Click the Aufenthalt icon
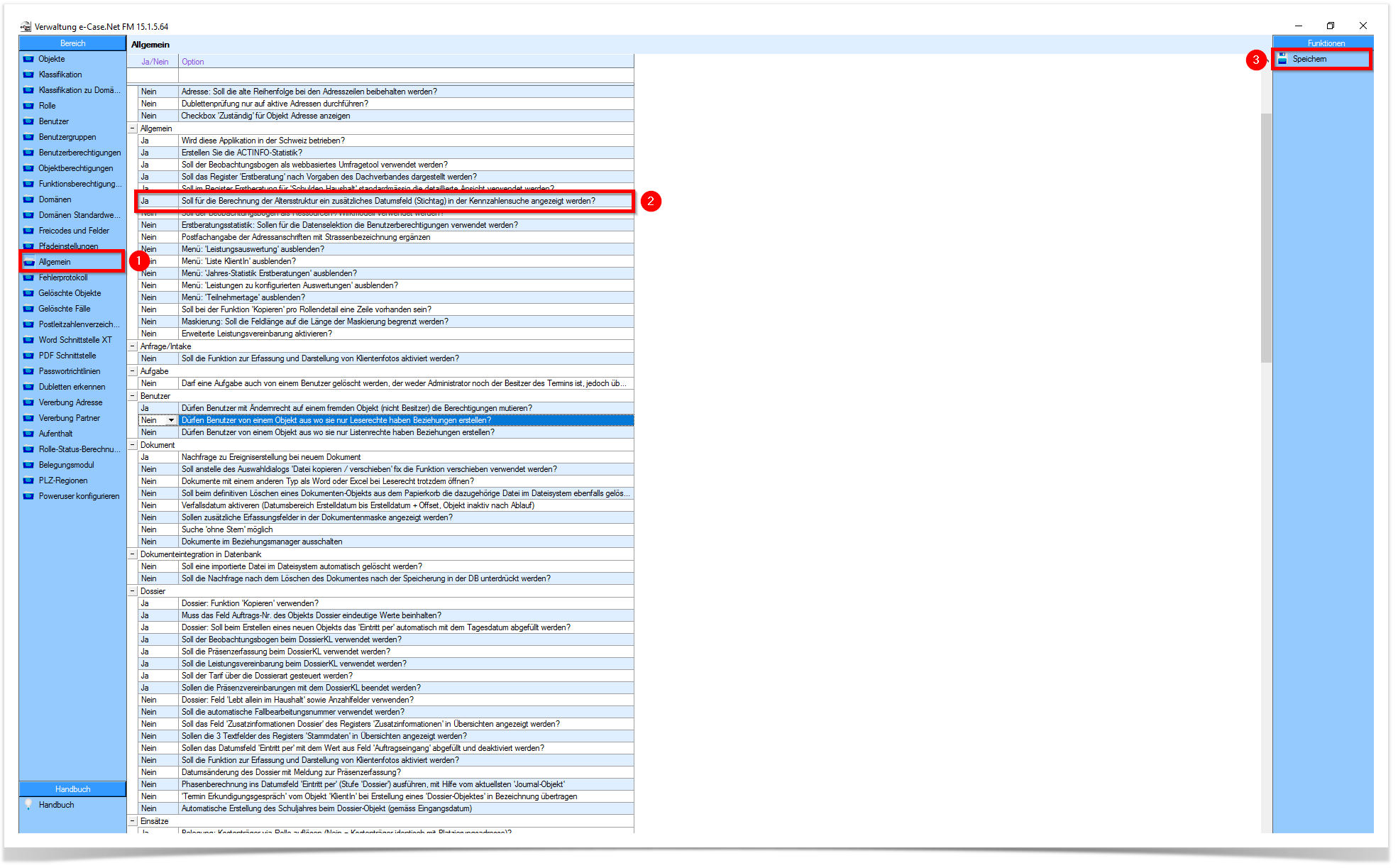This screenshot has height=868, width=1398. click(x=28, y=434)
